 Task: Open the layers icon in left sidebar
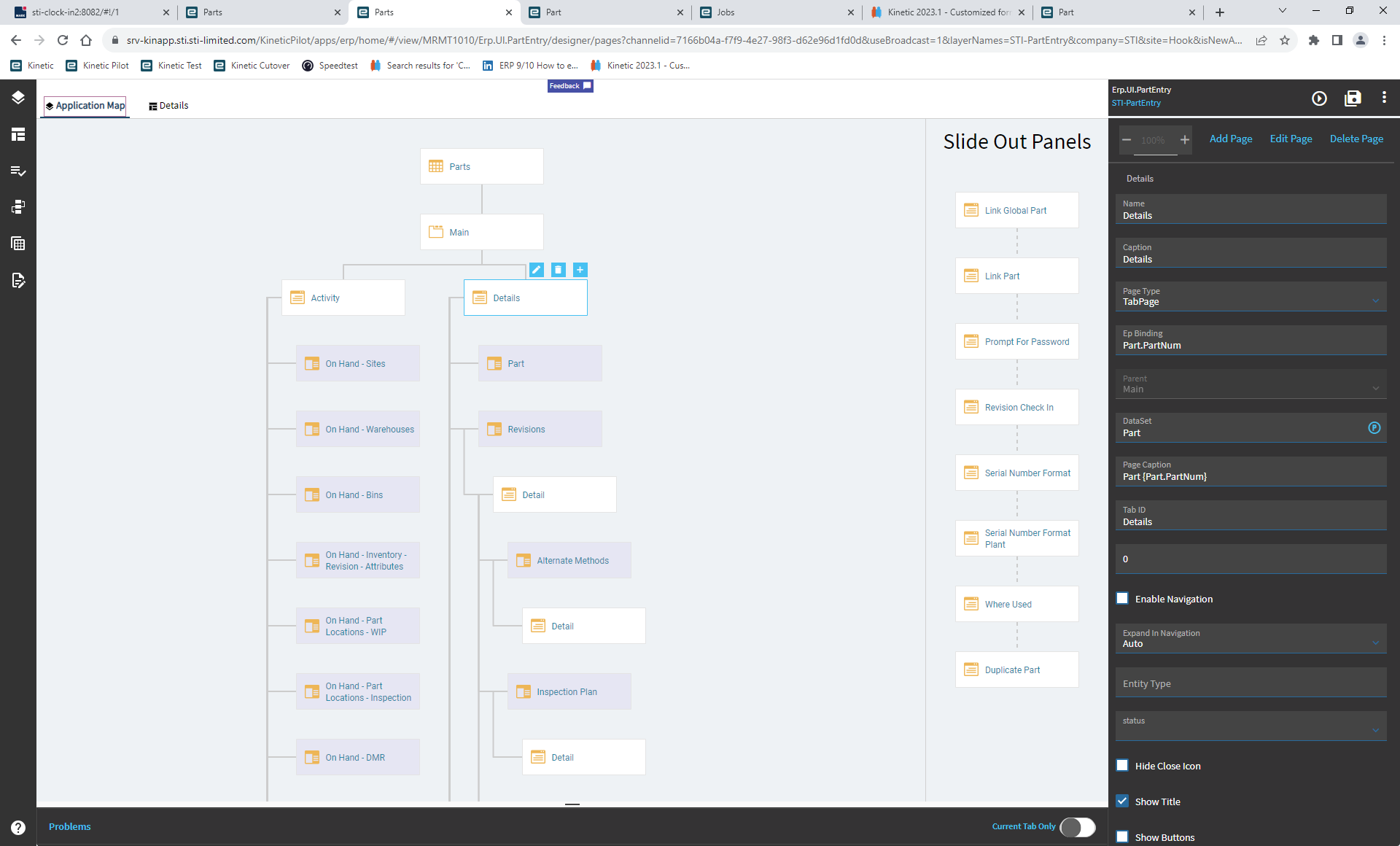pos(18,98)
